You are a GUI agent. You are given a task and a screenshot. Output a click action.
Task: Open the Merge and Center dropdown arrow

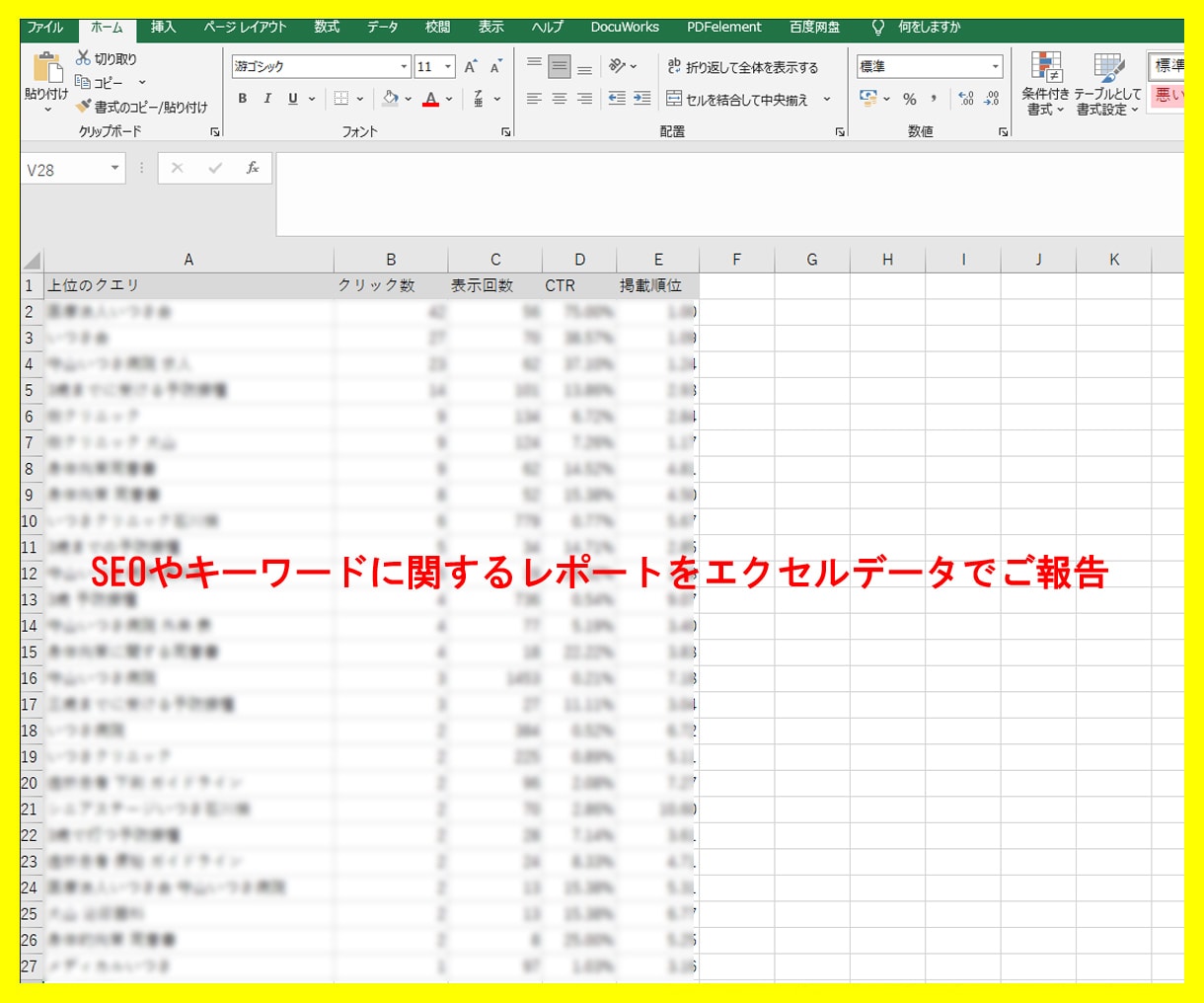[827, 99]
